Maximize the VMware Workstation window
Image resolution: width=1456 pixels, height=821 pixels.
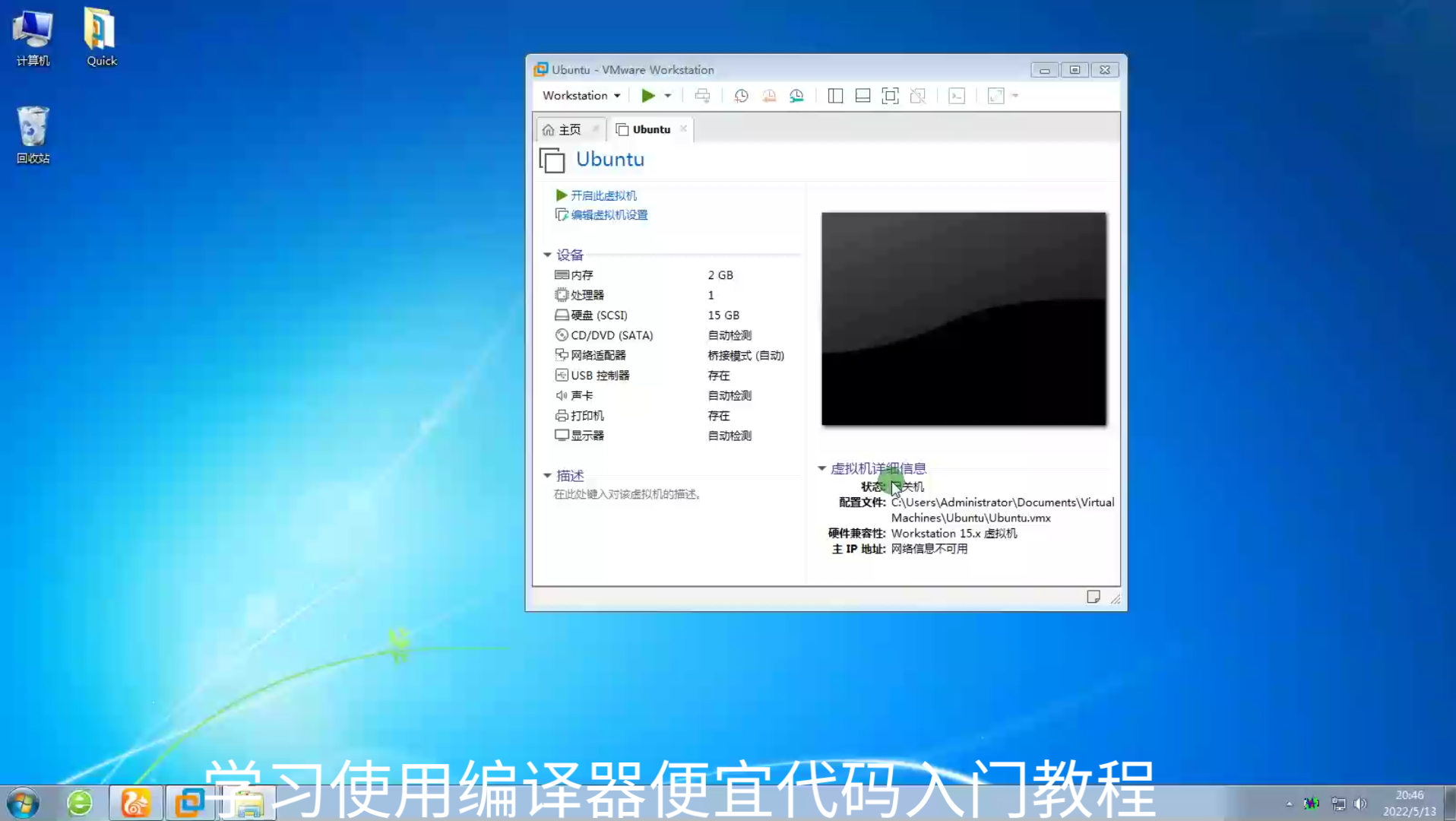click(1075, 70)
